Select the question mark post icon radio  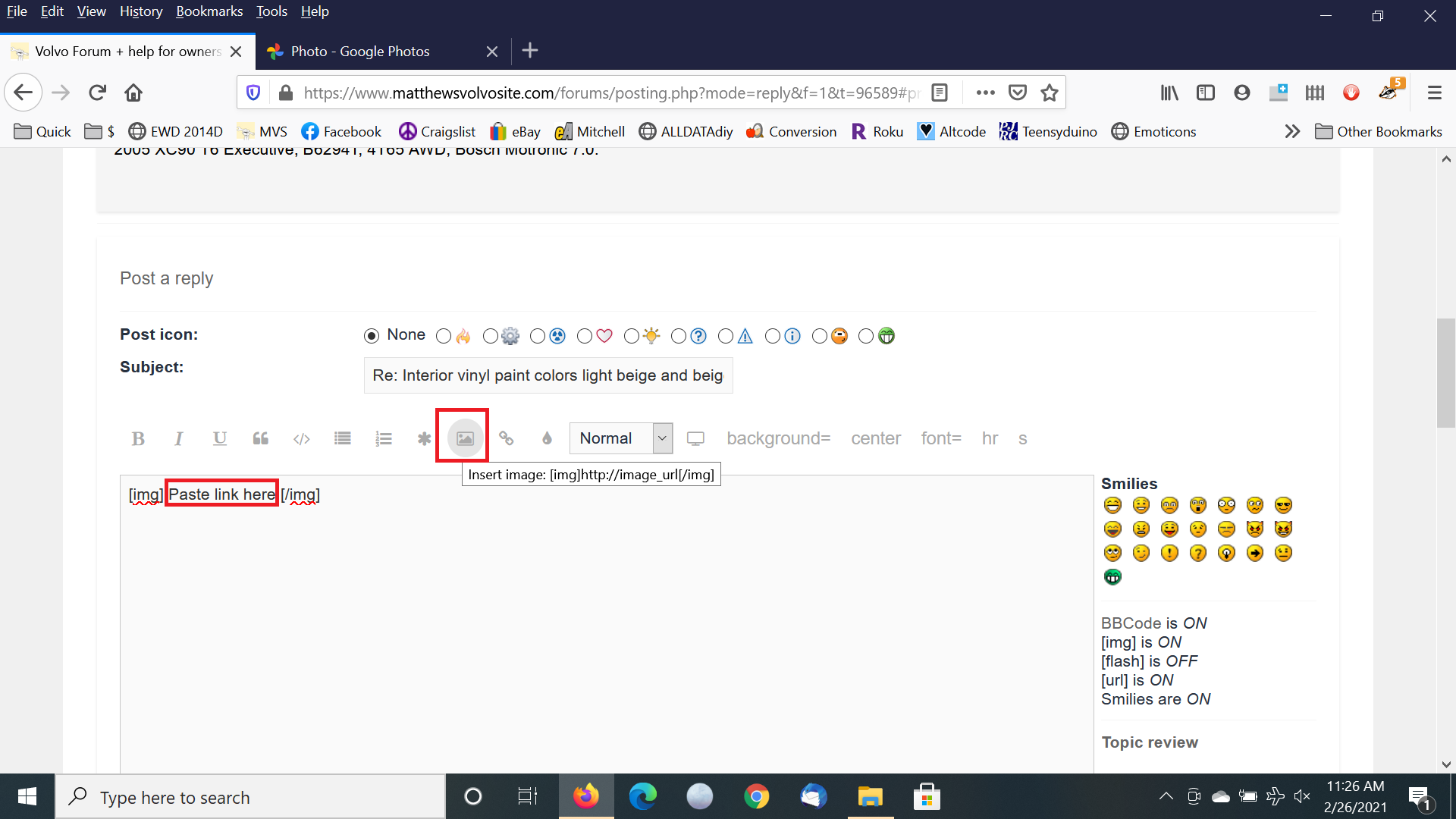679,336
